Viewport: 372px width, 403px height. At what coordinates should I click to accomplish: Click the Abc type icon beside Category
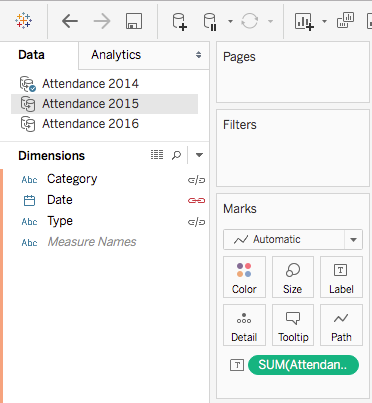tap(29, 180)
